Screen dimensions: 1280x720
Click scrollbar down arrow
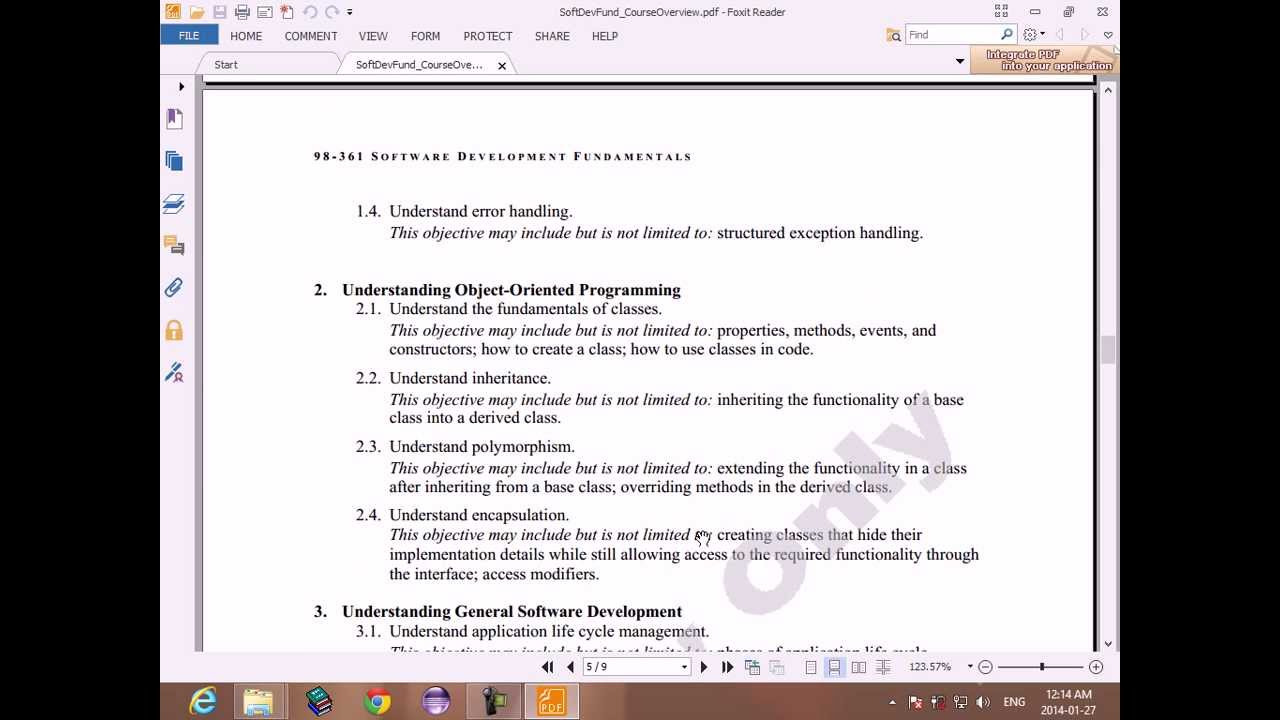[x=1108, y=644]
